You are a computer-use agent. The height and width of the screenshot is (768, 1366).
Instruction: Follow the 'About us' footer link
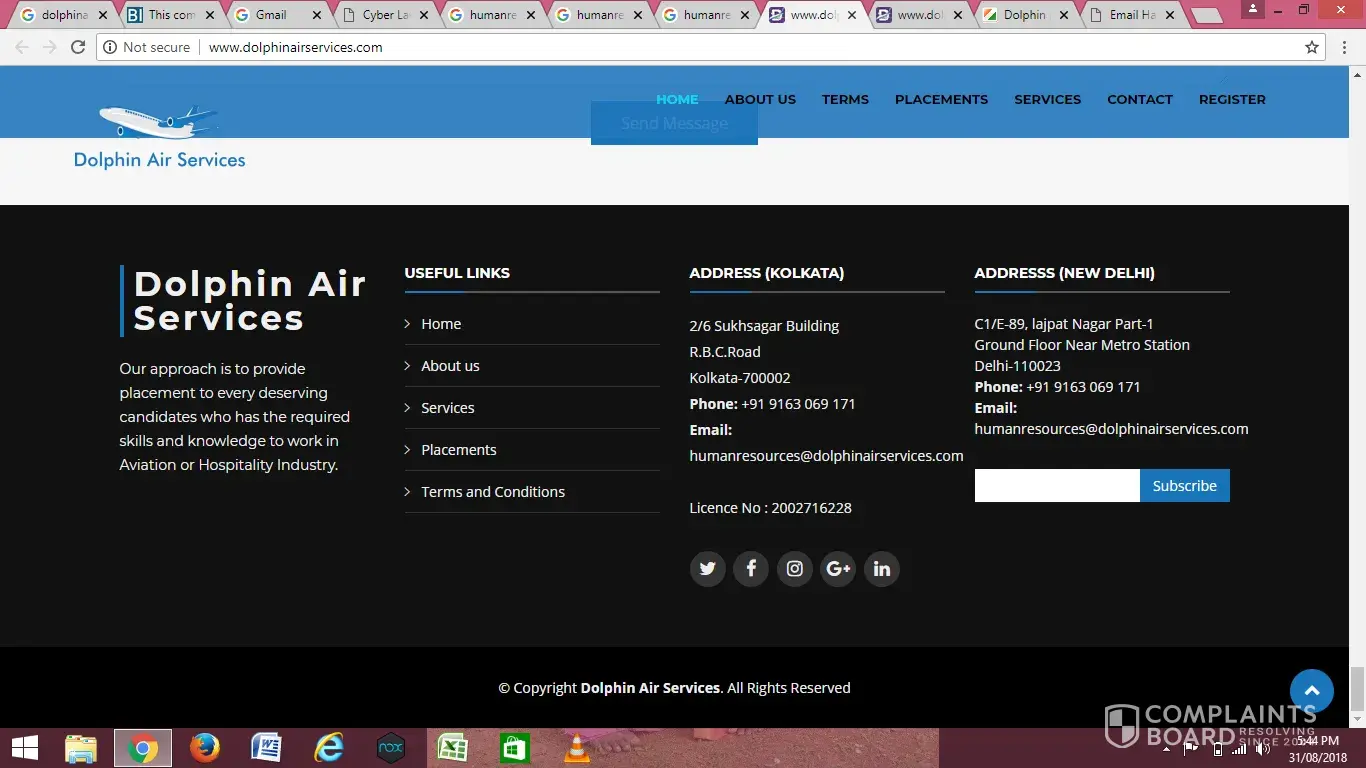(450, 366)
